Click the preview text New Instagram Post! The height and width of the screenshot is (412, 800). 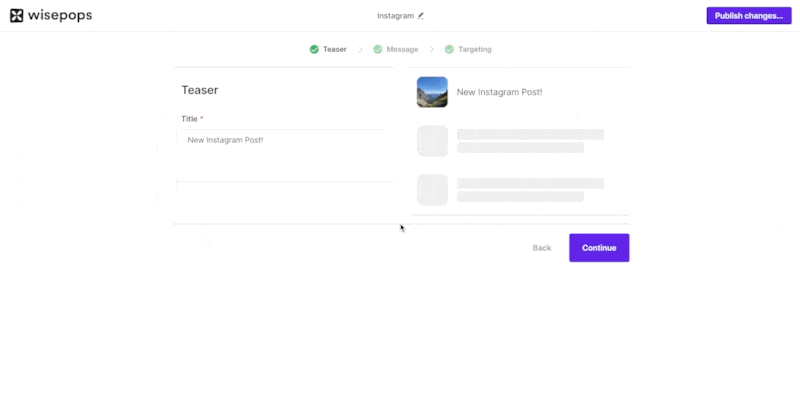pyautogui.click(x=499, y=92)
